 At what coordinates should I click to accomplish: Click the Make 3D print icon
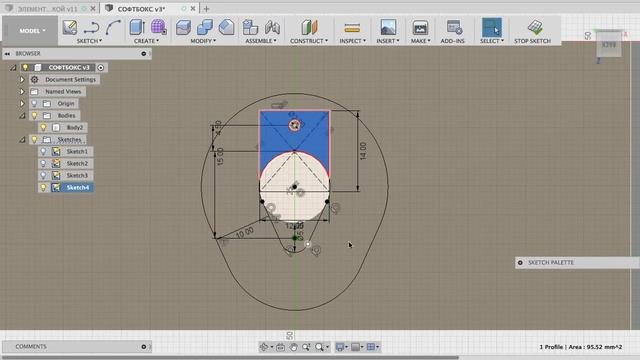[x=420, y=28]
